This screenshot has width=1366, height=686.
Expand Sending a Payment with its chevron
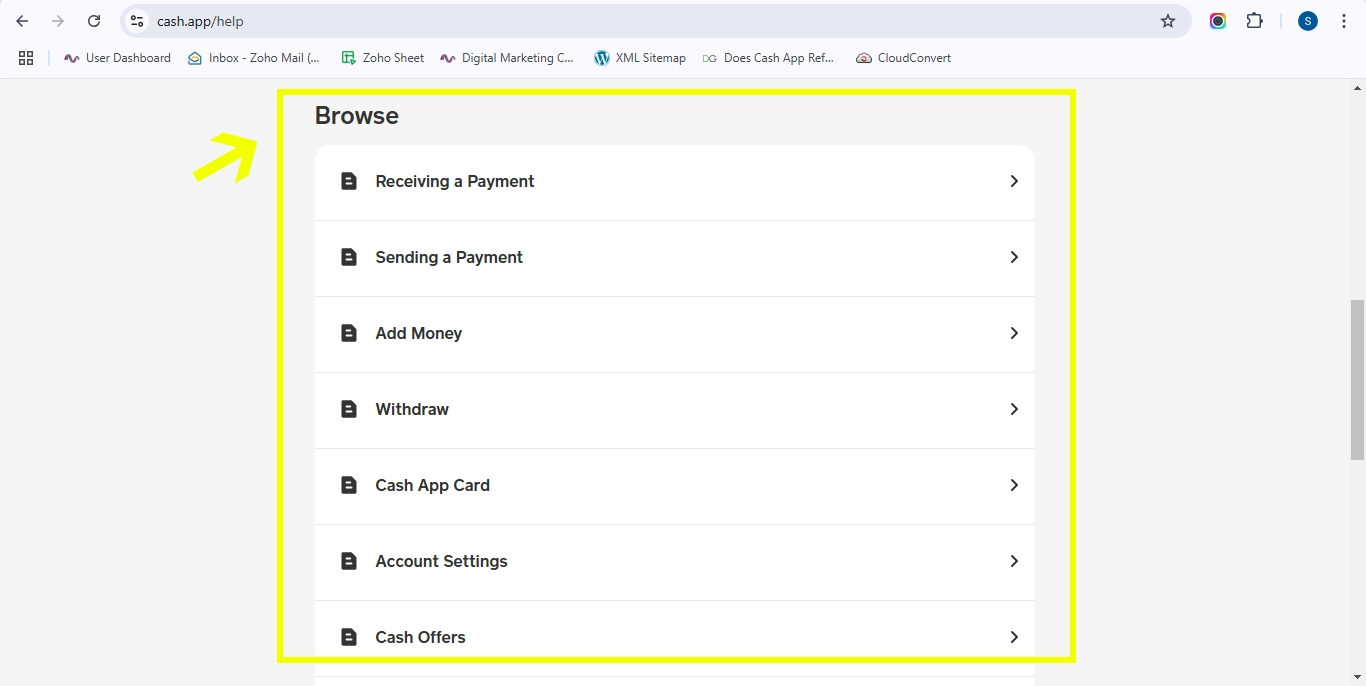[1014, 257]
